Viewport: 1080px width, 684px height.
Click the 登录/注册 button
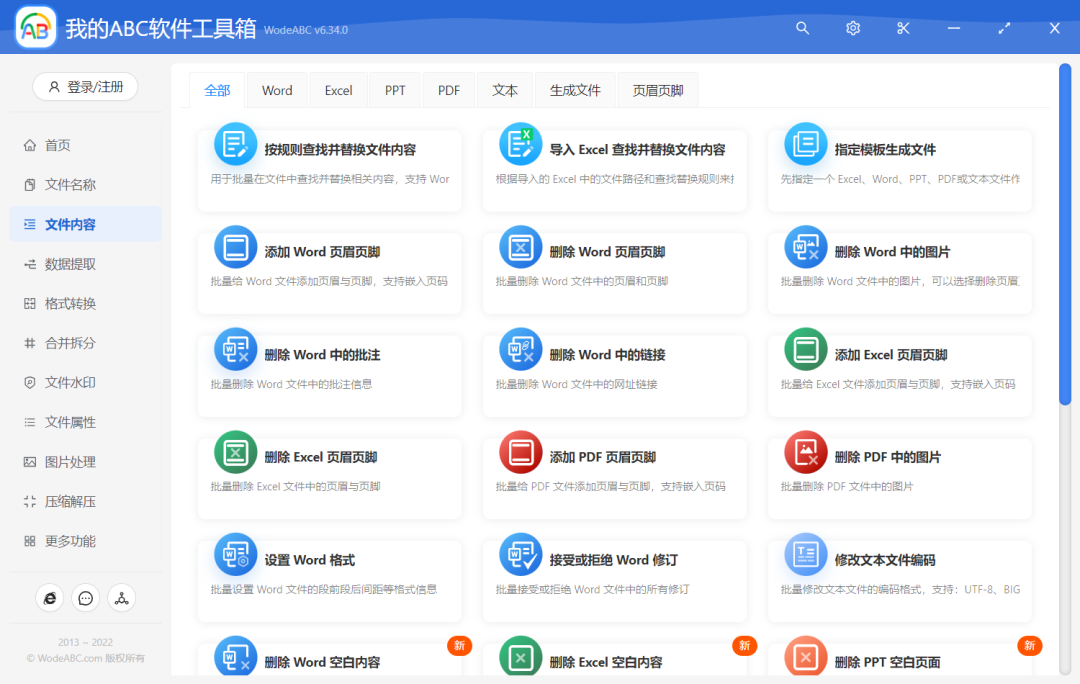click(85, 87)
